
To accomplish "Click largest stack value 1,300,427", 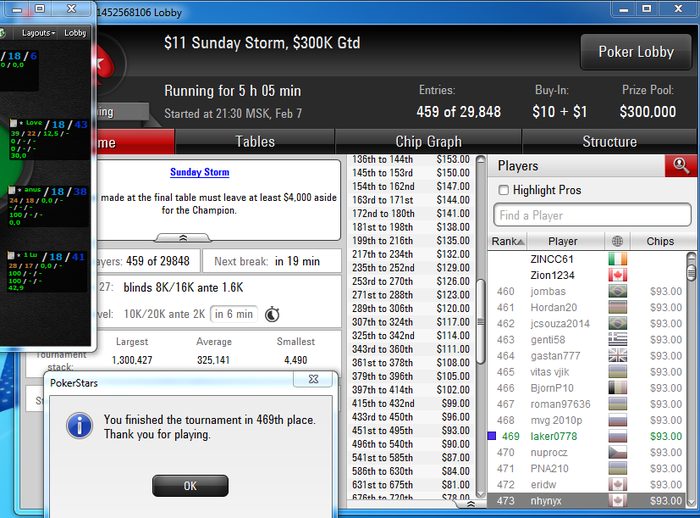I will pyautogui.click(x=132, y=360).
